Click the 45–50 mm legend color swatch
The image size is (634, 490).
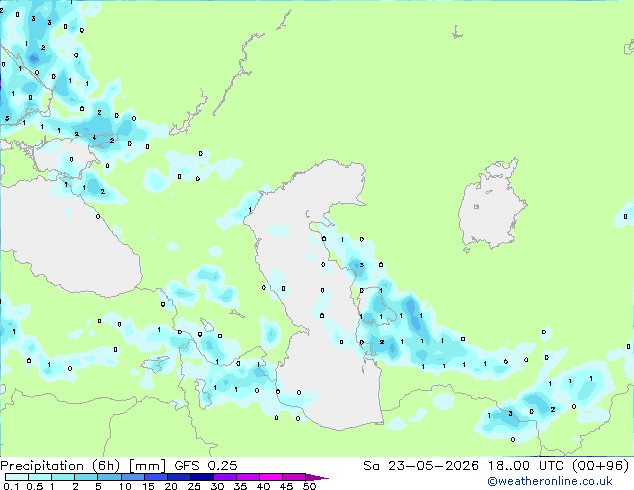click(x=294, y=477)
